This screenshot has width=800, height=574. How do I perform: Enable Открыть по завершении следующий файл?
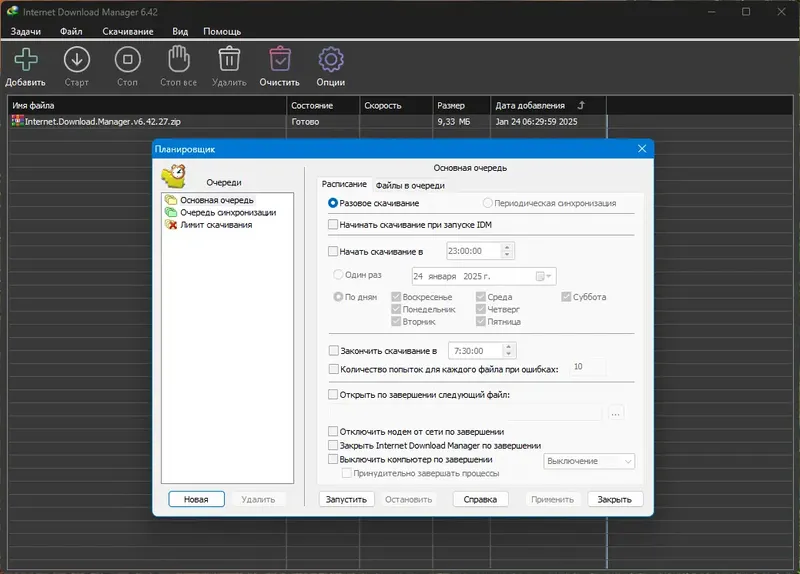333,394
